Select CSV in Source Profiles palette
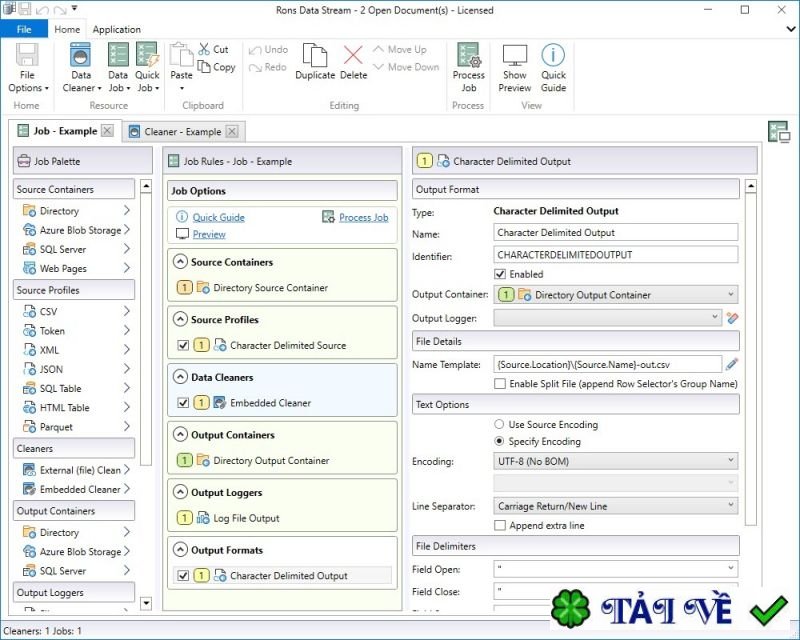This screenshot has width=800, height=640. point(49,312)
